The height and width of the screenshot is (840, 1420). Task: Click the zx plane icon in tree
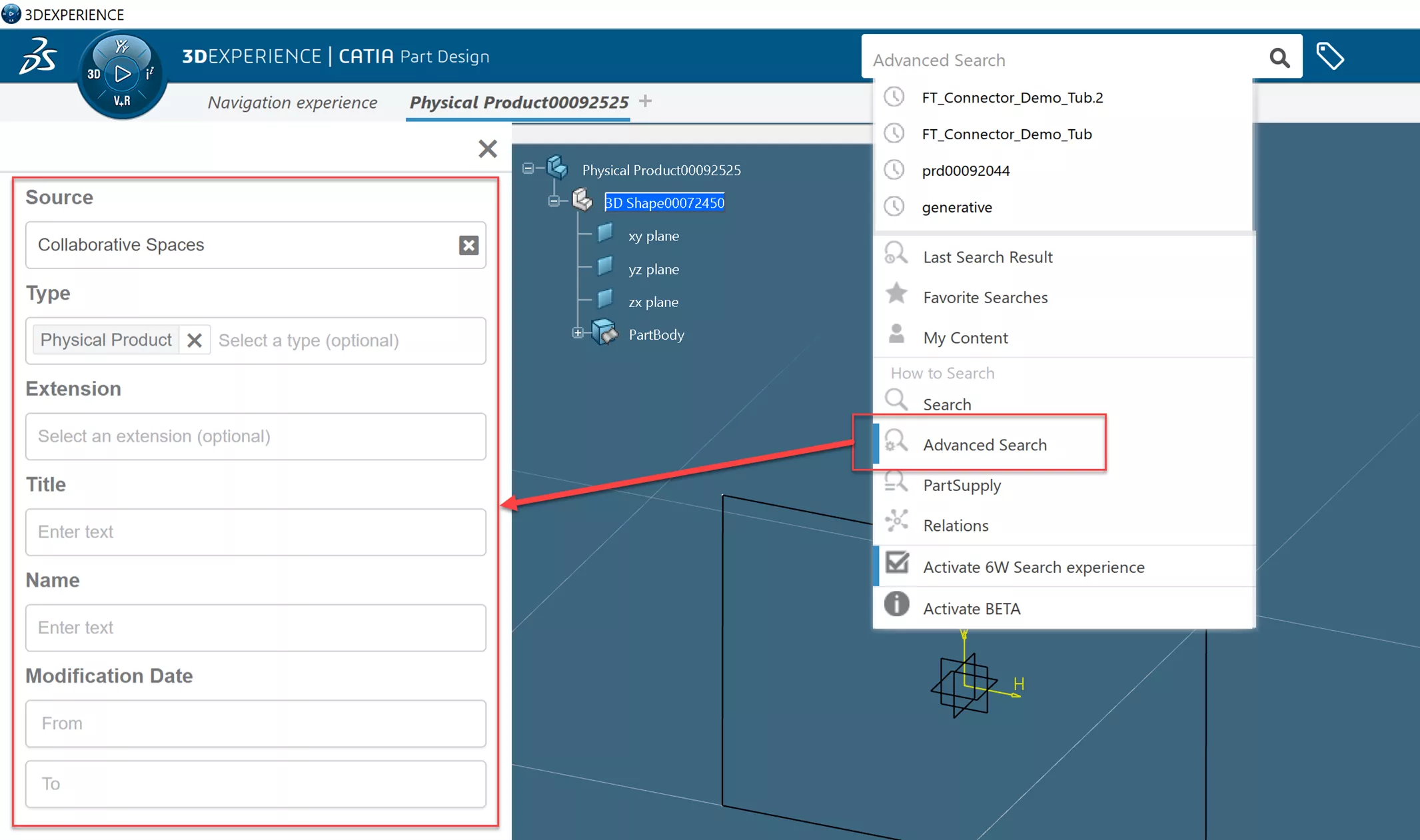(x=605, y=299)
